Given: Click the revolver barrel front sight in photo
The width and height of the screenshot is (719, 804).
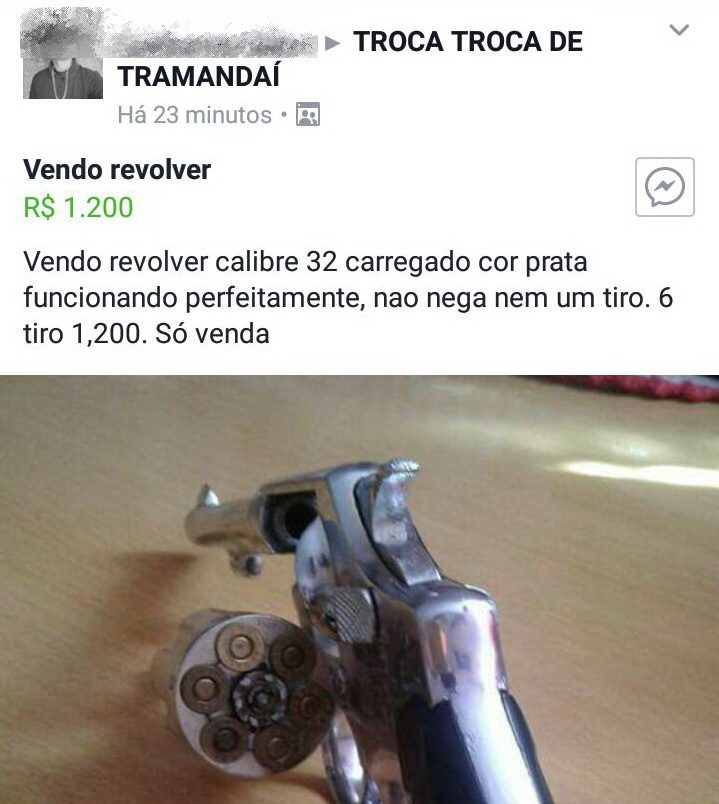Looking at the screenshot, I should [209, 495].
